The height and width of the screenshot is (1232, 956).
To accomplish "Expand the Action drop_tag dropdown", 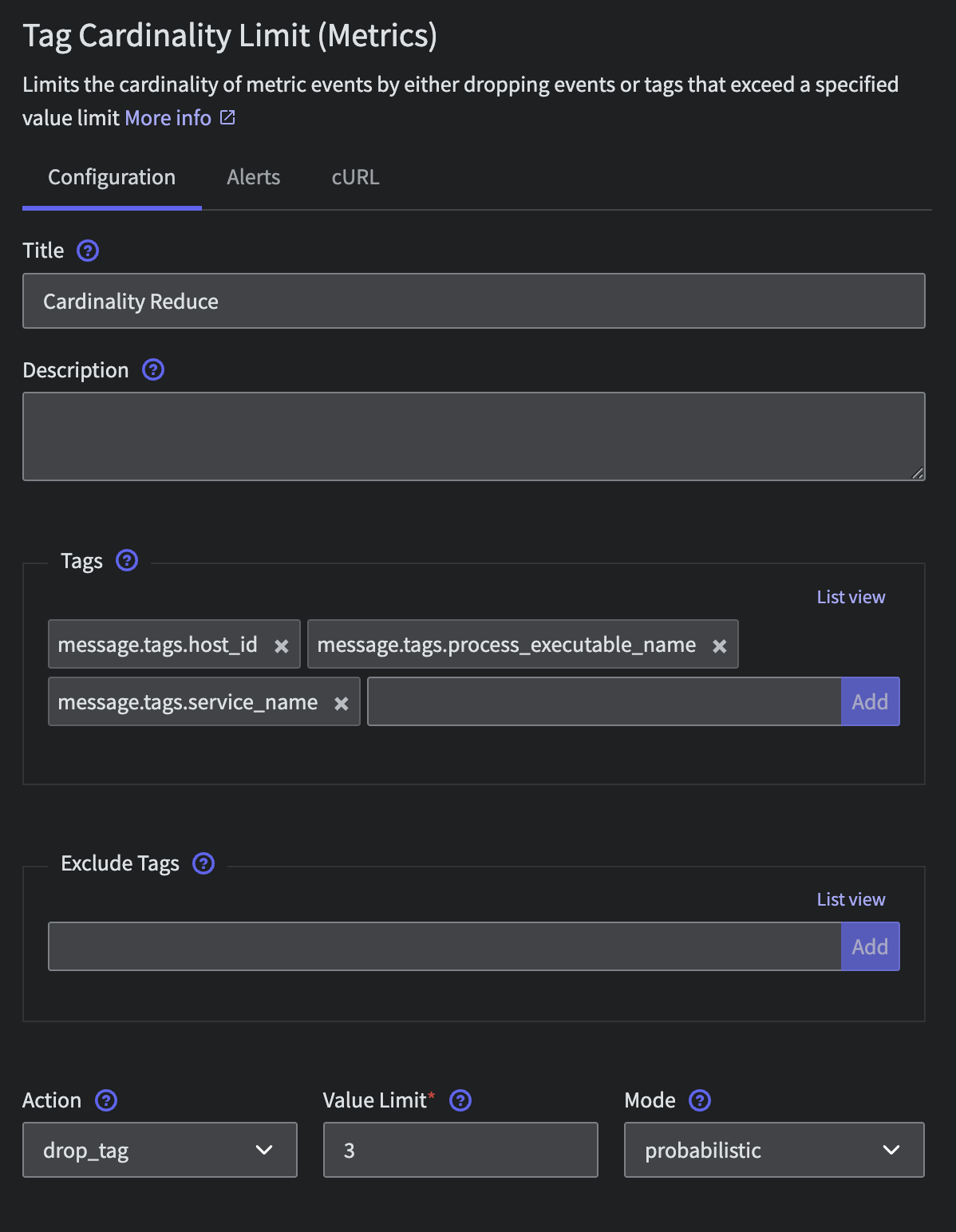I will 160,1150.
